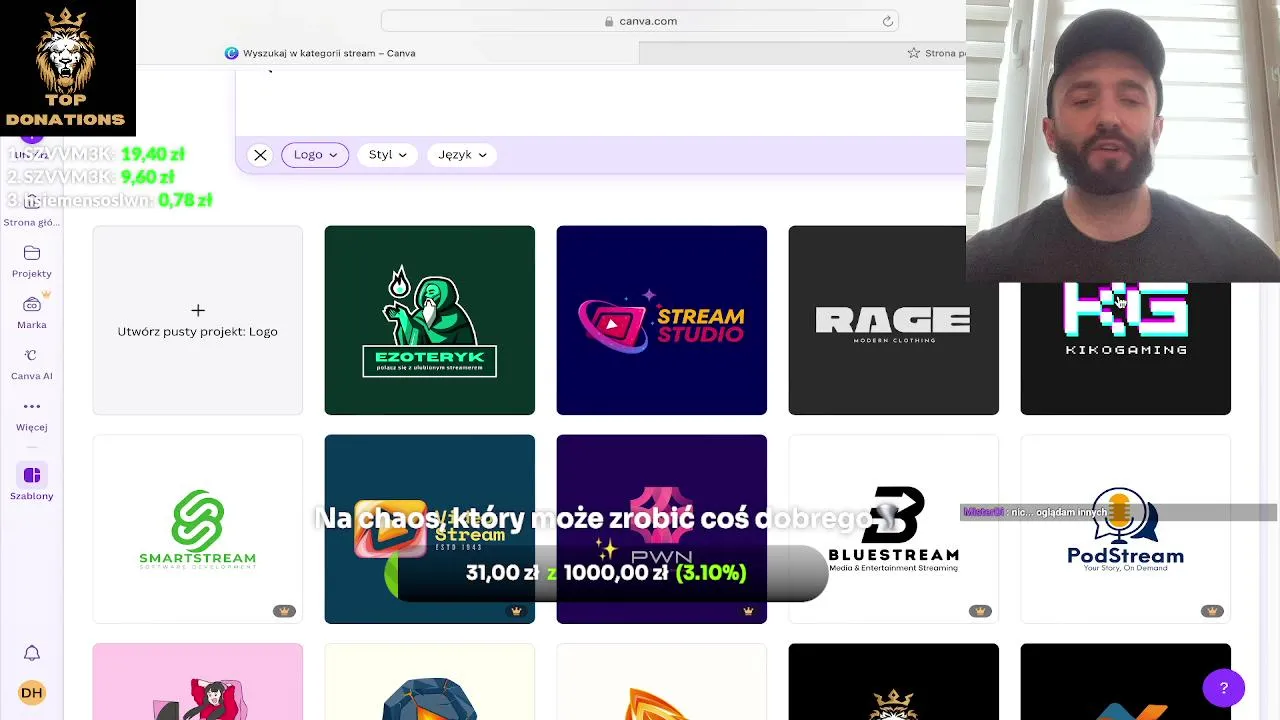Open Więcej three-dots menu

pyautogui.click(x=32, y=415)
